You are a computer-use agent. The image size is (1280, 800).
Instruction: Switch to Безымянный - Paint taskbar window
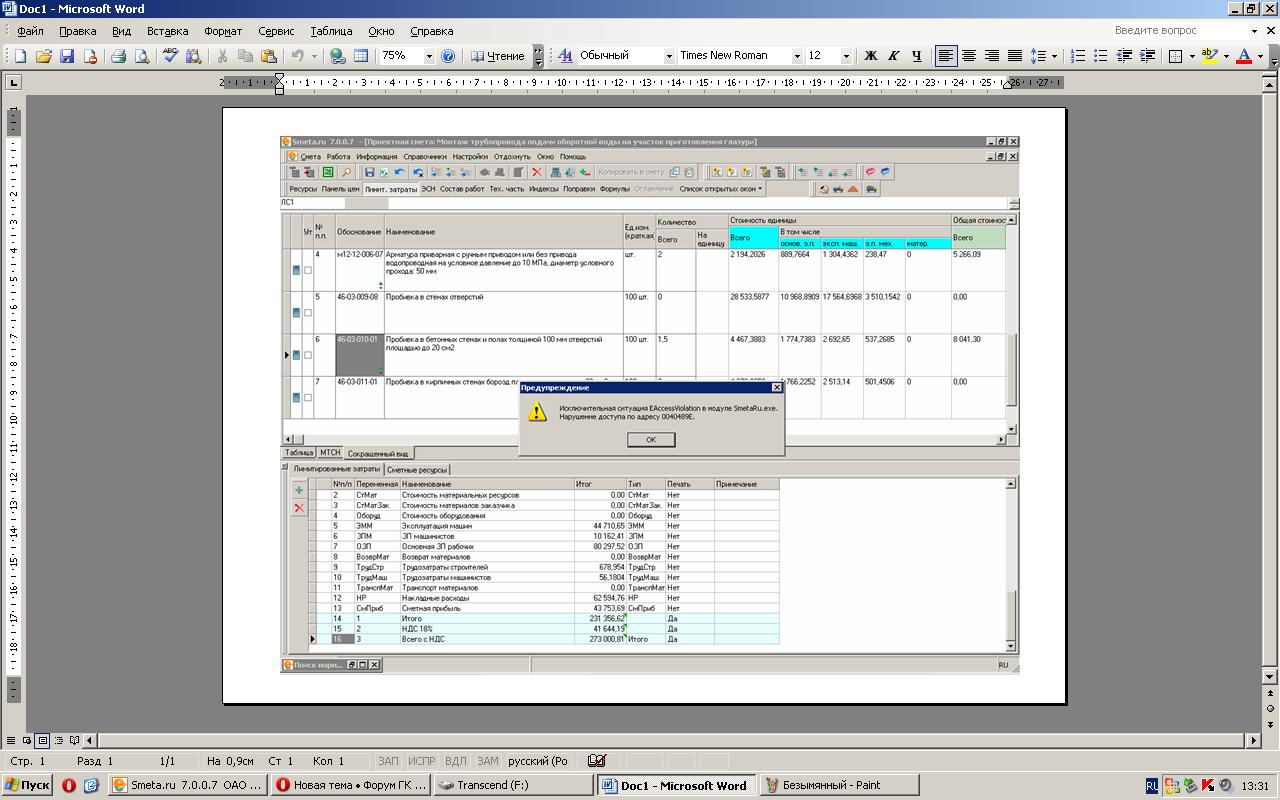pos(839,785)
